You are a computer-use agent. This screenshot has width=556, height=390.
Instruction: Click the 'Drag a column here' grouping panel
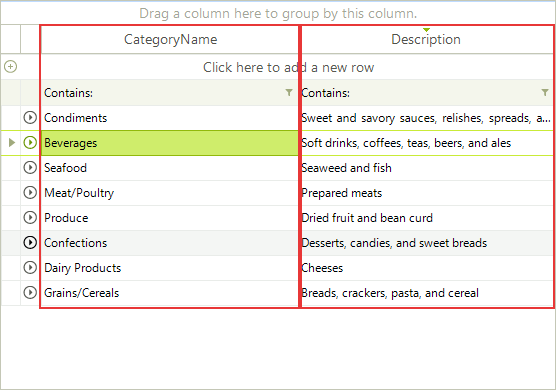click(x=278, y=13)
